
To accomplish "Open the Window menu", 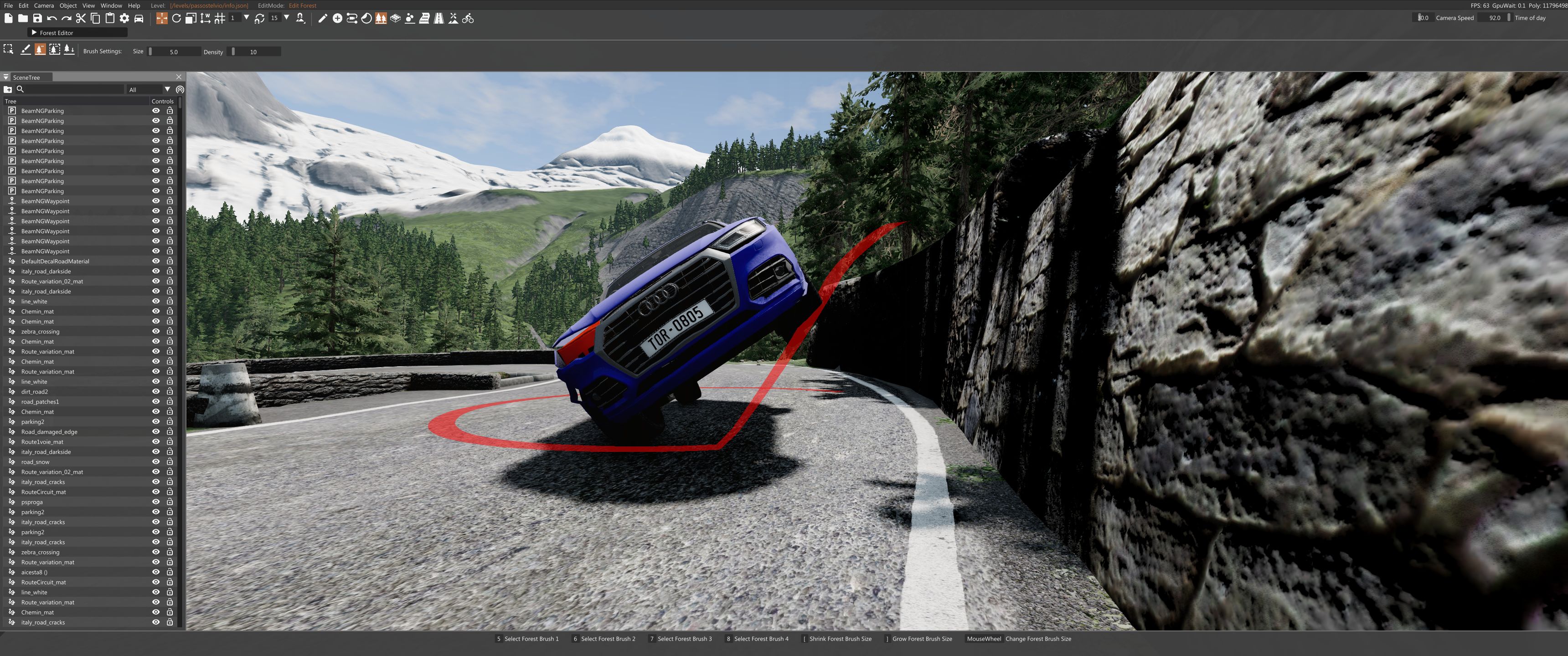I will point(111,5).
